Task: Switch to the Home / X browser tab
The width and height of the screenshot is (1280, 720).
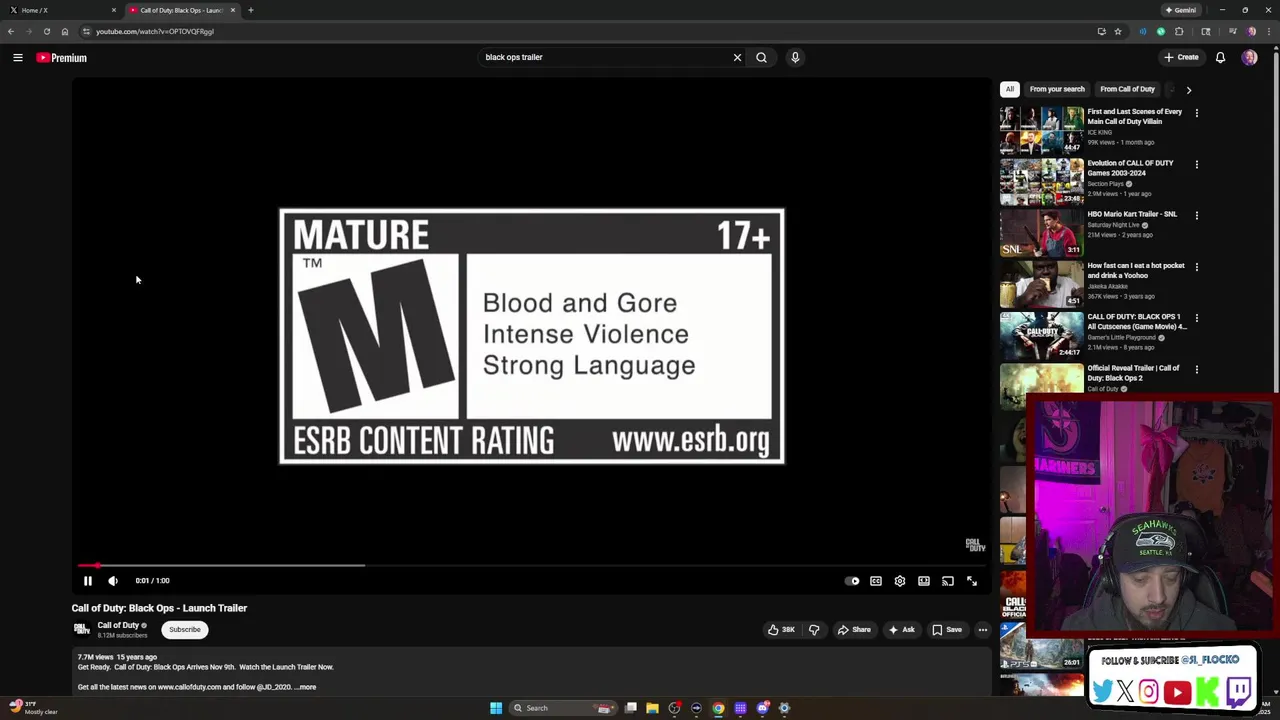Action: [x=60, y=10]
